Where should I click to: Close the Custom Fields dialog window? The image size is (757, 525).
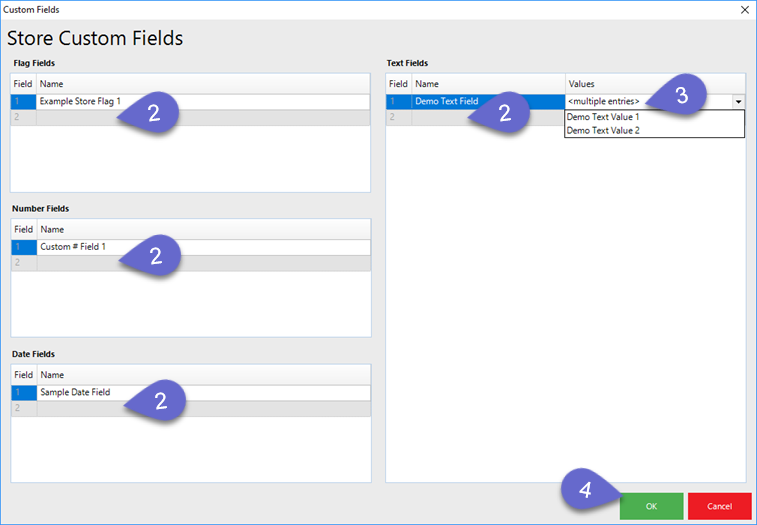pos(743,9)
